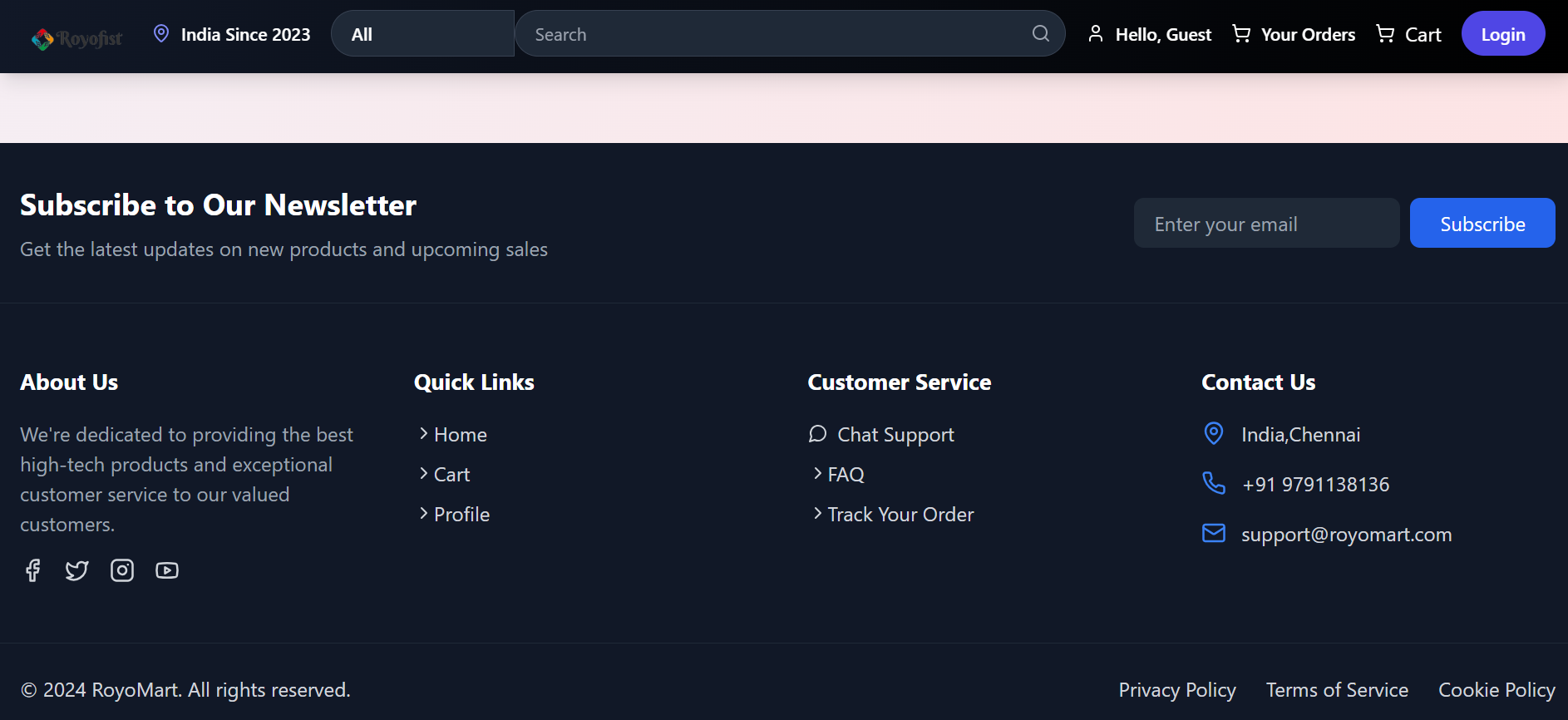Open Your Orders in the header
The image size is (1568, 720).
[1294, 34]
